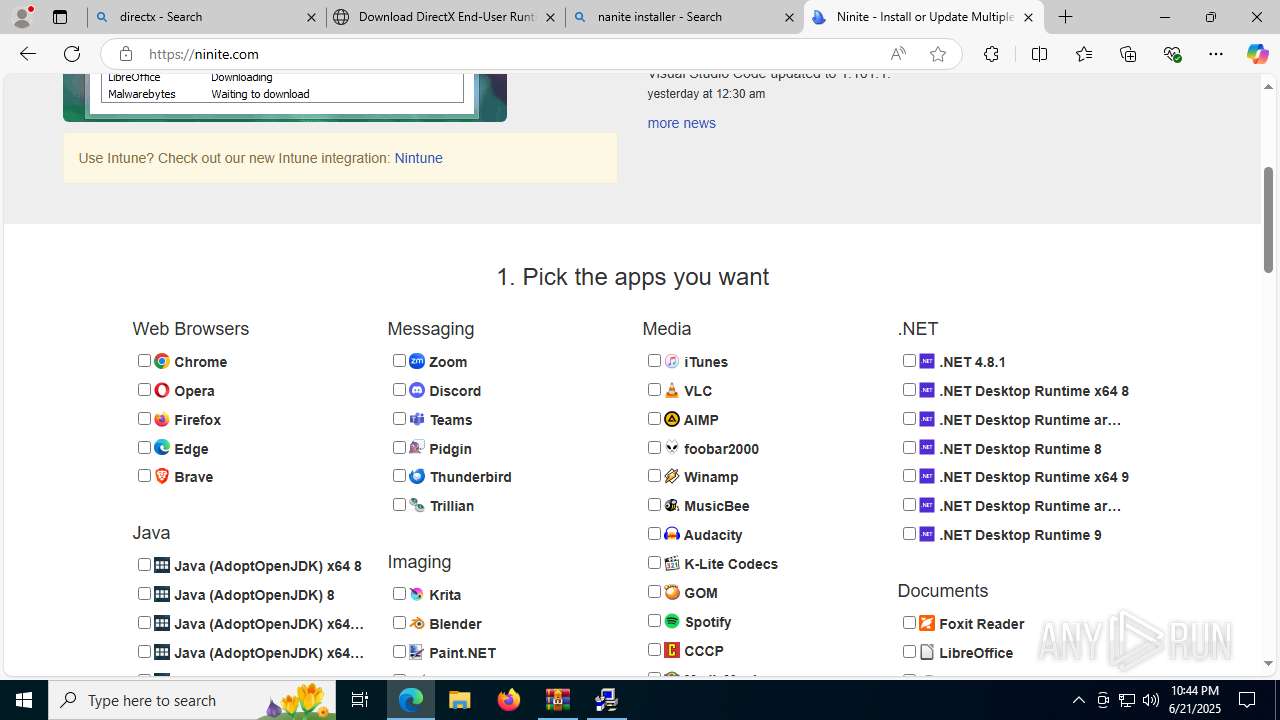This screenshot has height=720, width=1280.
Task: Switch to nanite installer - Search tab
Action: (684, 17)
